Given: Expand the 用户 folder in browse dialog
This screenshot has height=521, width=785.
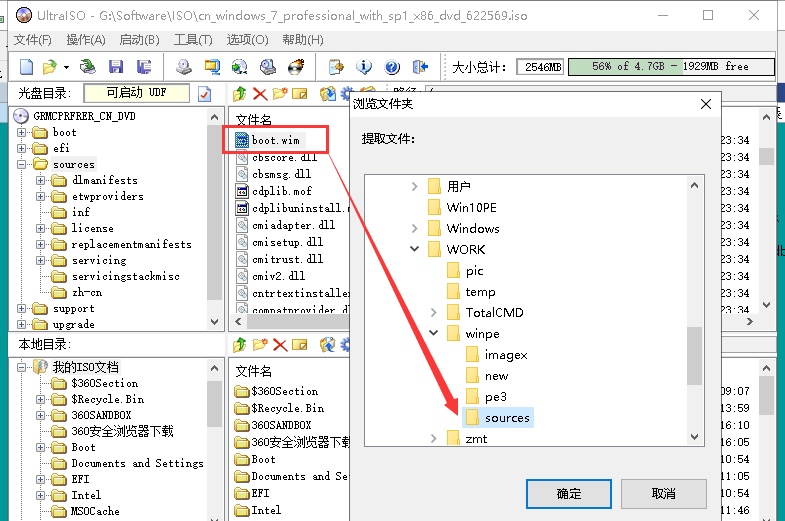Looking at the screenshot, I should [x=415, y=186].
